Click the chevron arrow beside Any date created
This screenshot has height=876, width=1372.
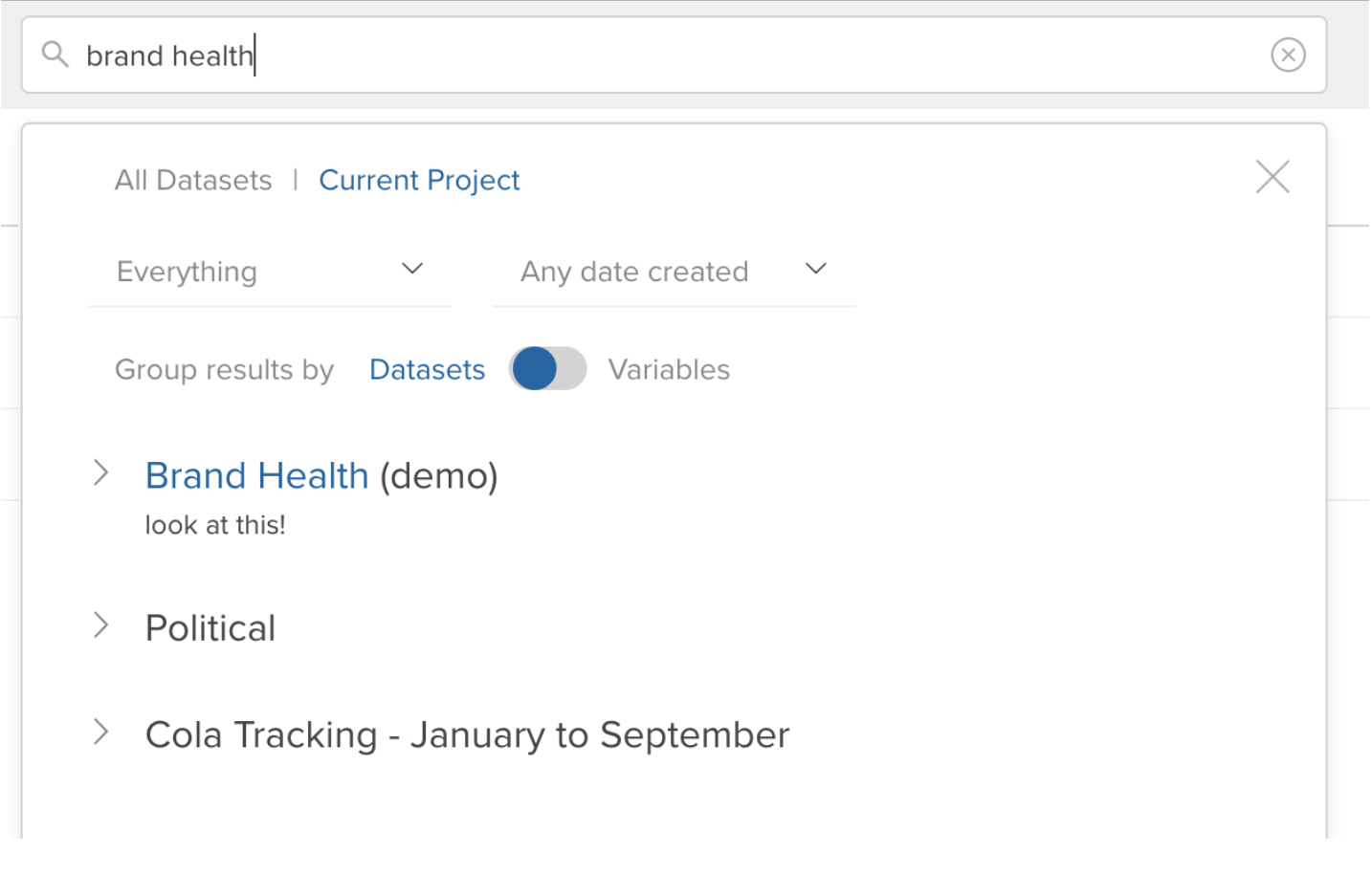pos(815,270)
